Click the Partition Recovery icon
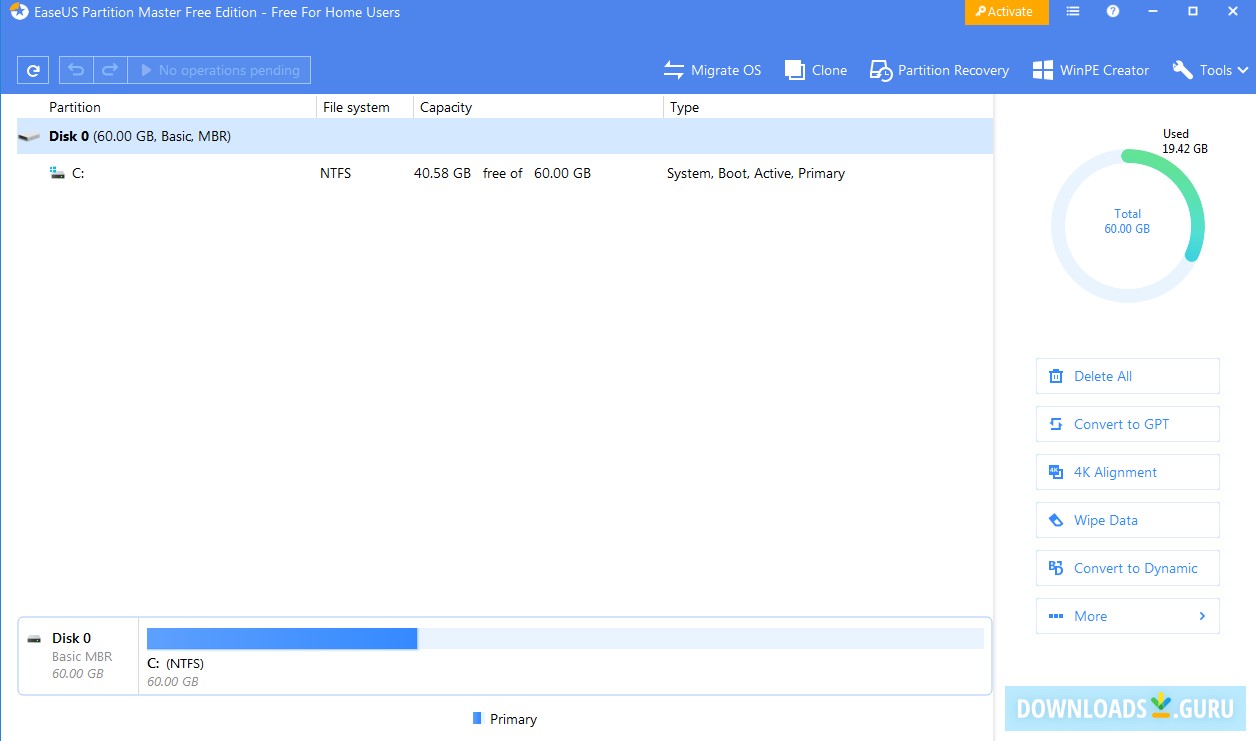This screenshot has width=1256, height=741. pos(880,70)
